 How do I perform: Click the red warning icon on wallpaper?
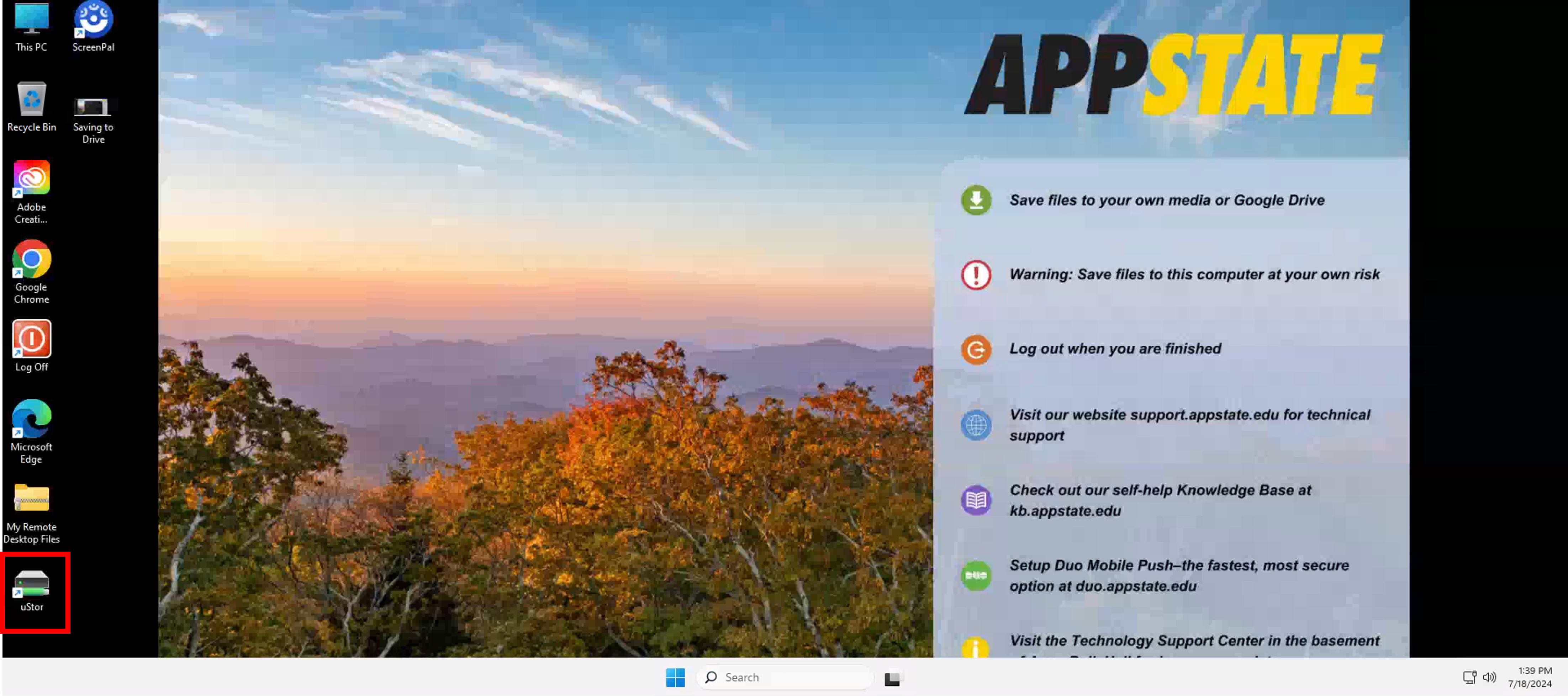point(976,275)
